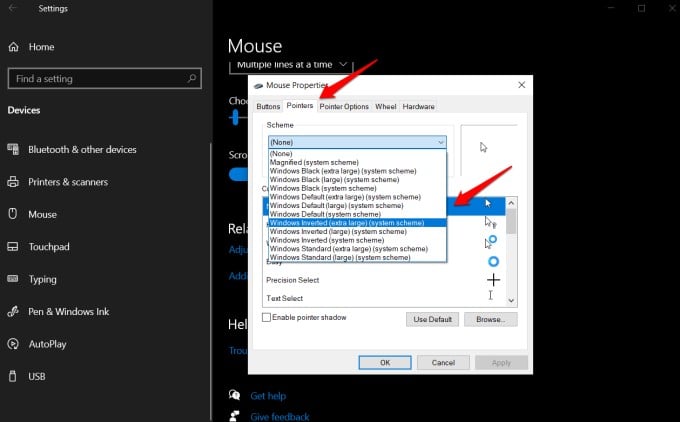Screen dimensions: 680x422
Task: Switch to the Hardware tab
Action: pos(418,107)
